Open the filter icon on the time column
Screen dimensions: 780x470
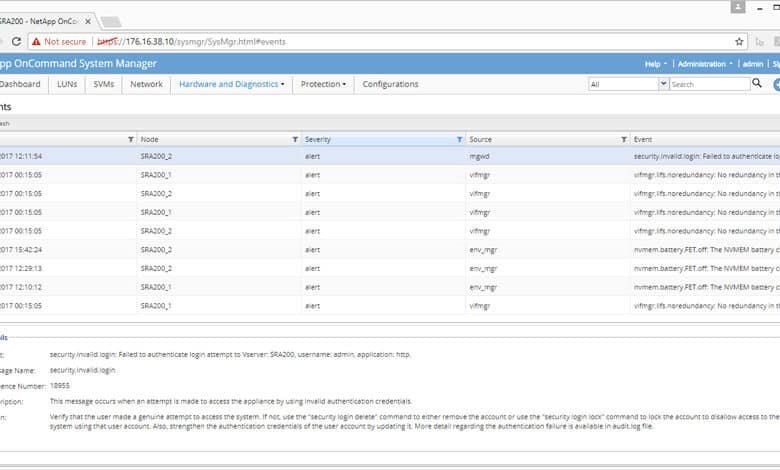point(131,139)
